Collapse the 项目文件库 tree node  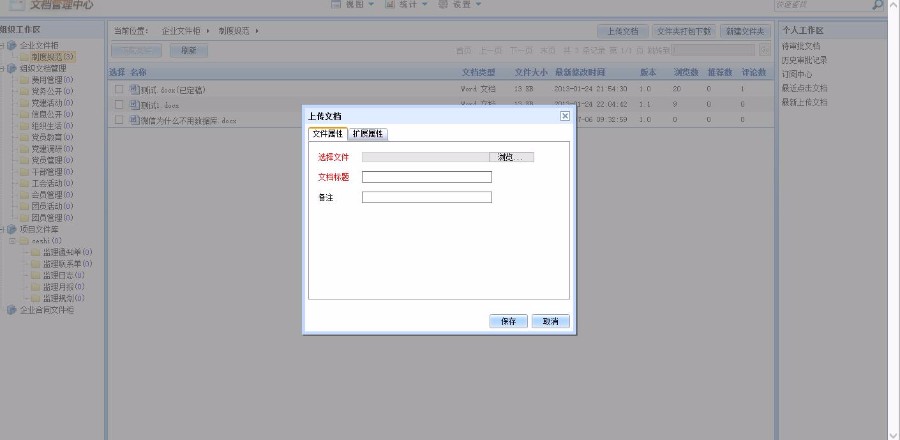pyautogui.click(x=3, y=229)
